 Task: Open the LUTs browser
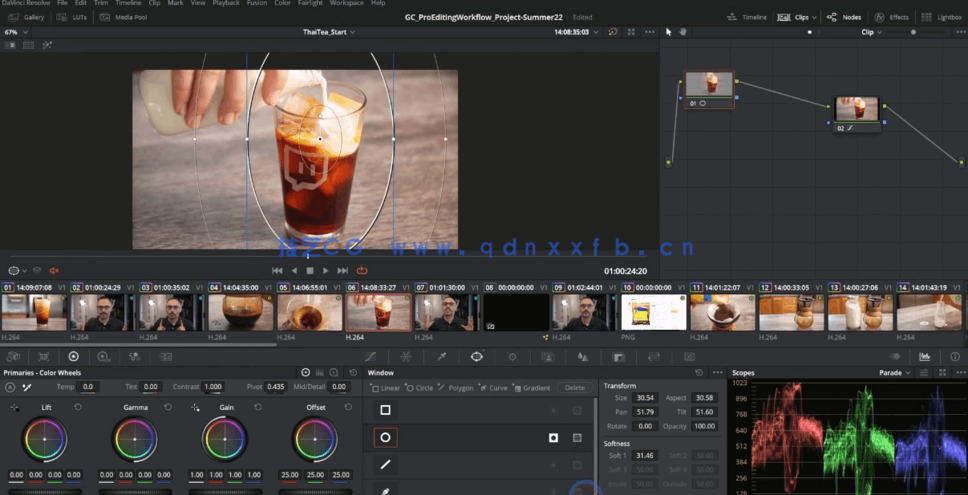73,17
